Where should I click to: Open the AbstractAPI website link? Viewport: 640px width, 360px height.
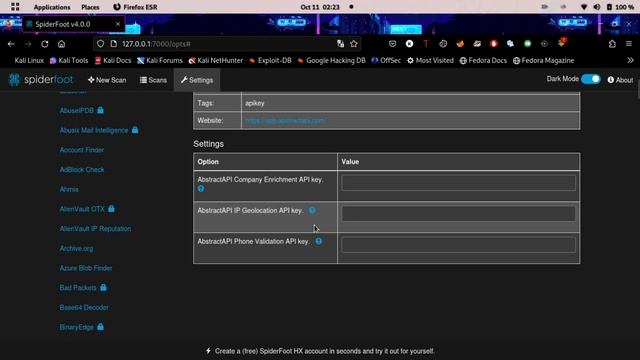[x=285, y=121]
